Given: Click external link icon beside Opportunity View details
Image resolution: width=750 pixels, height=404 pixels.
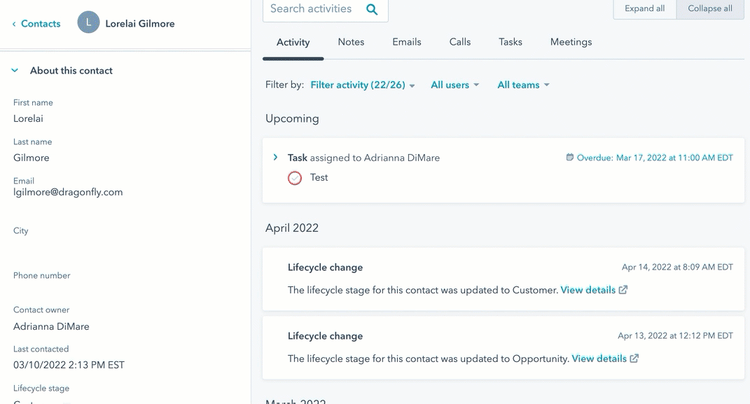Looking at the screenshot, I should coord(634,358).
